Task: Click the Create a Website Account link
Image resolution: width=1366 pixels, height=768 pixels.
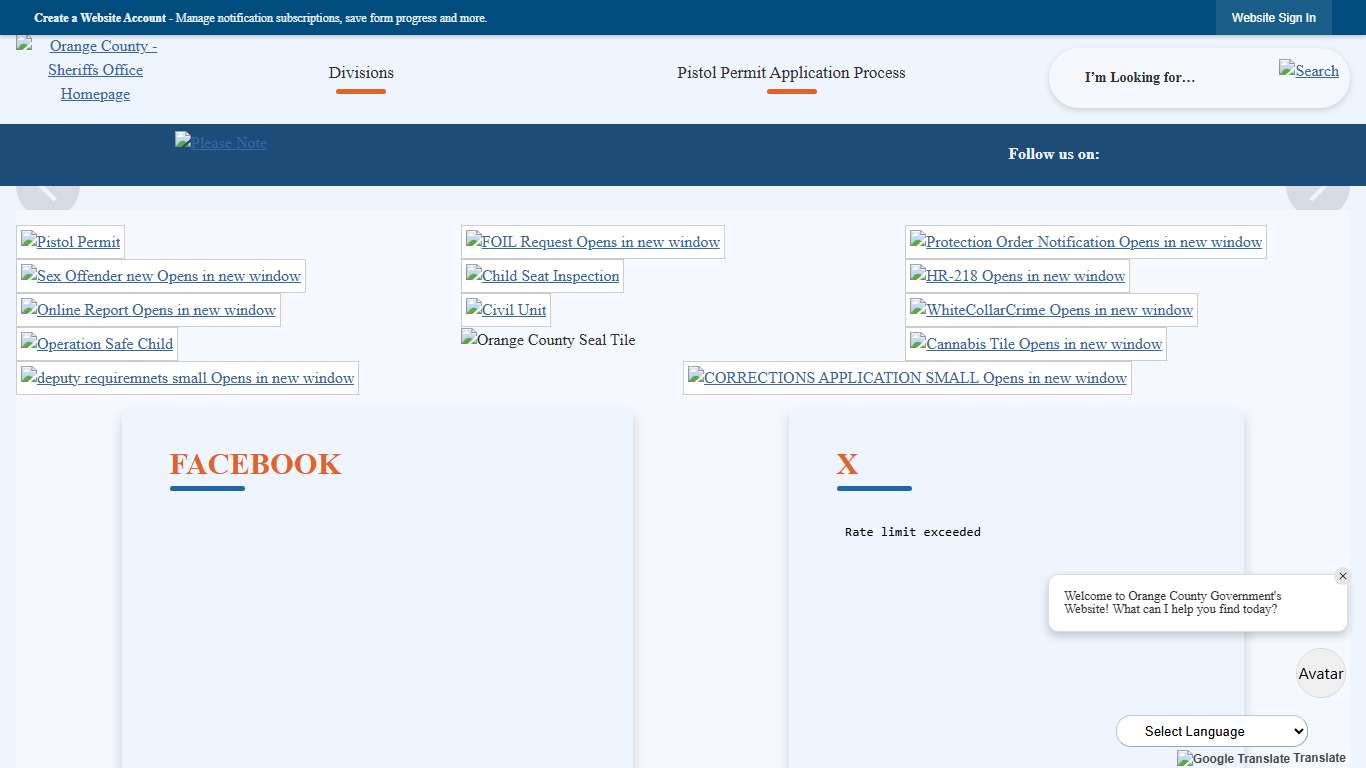Action: [x=100, y=18]
